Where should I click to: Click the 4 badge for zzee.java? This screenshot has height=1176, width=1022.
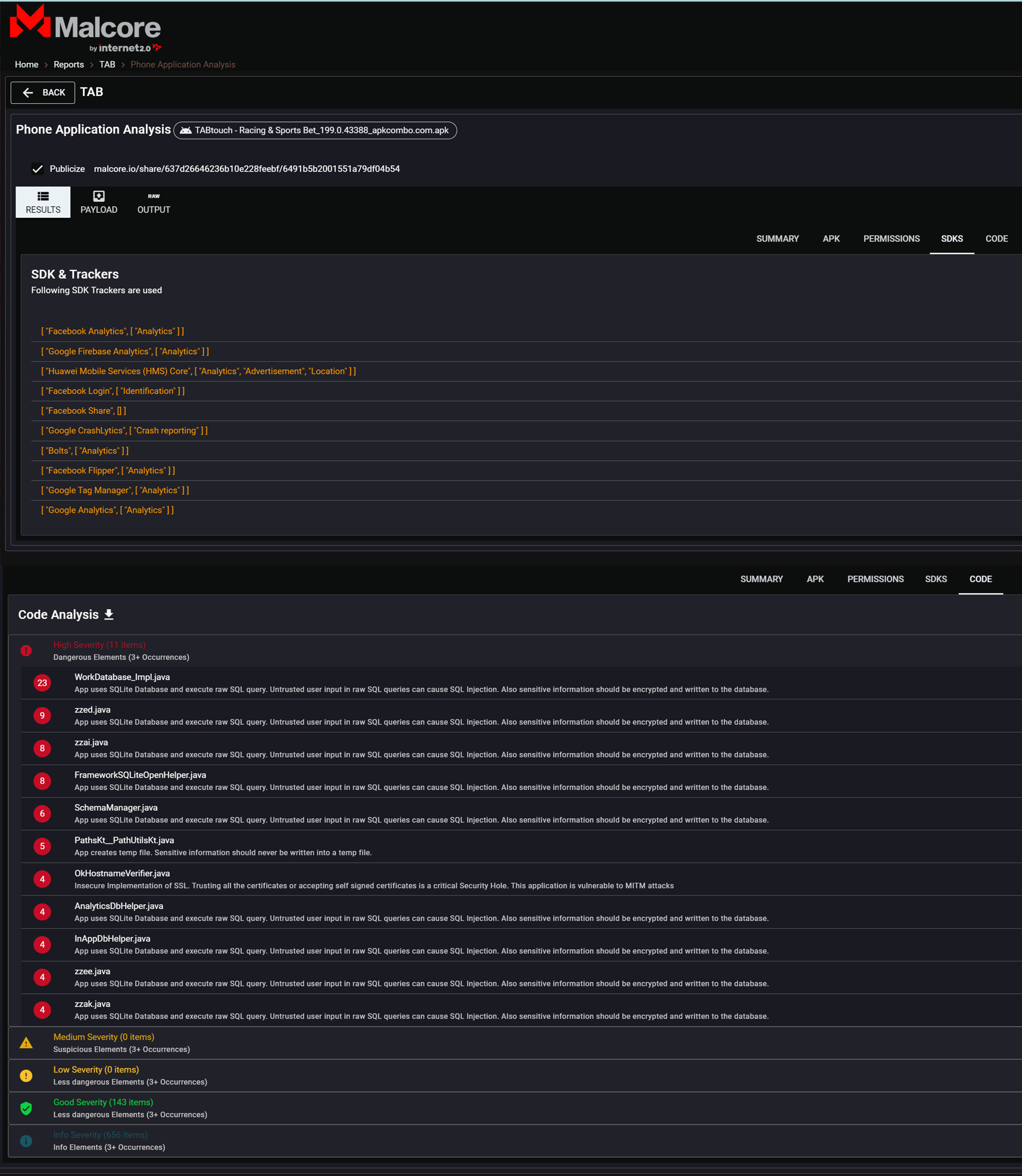(42, 977)
